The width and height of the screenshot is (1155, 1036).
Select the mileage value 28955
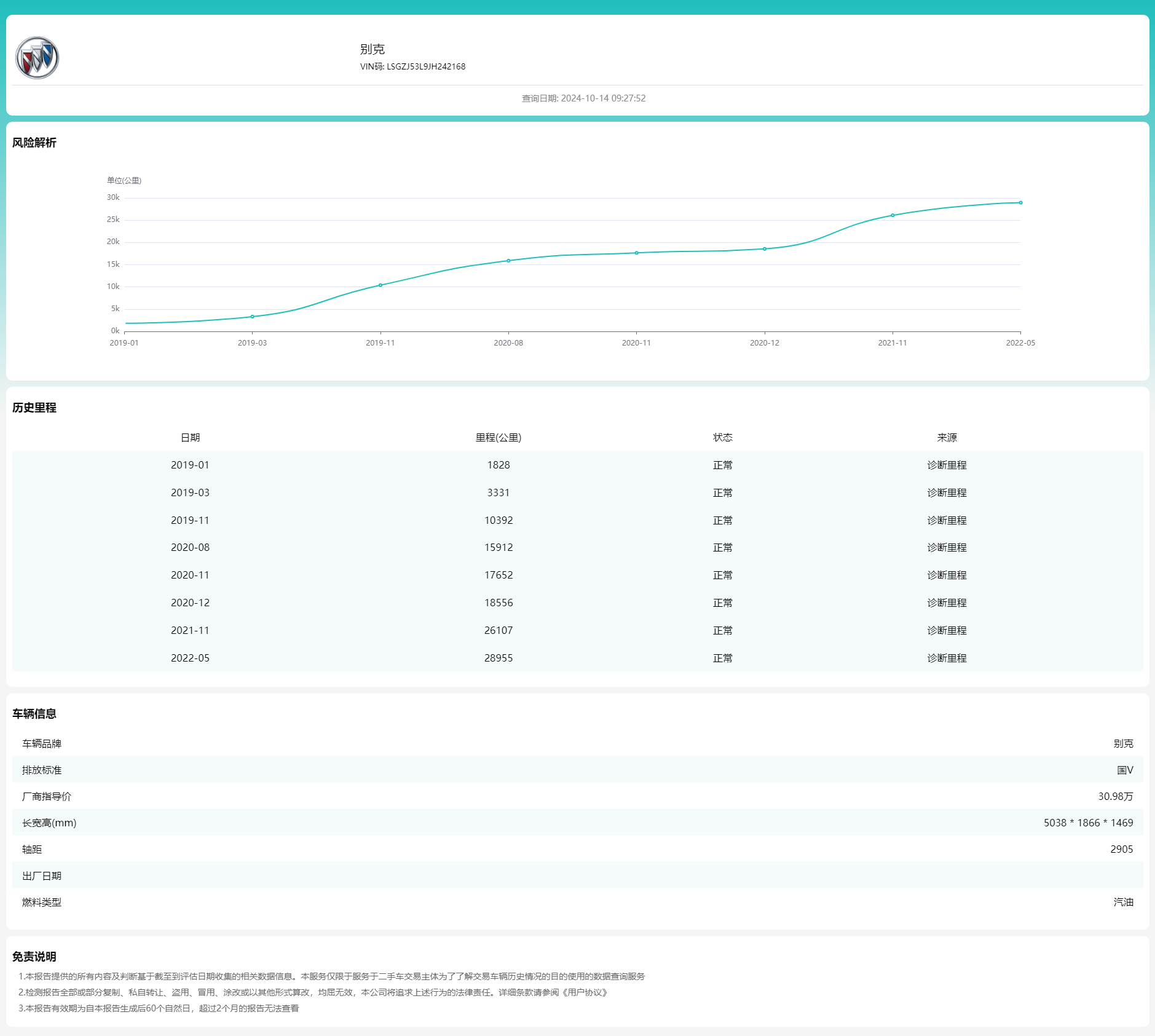(x=499, y=658)
